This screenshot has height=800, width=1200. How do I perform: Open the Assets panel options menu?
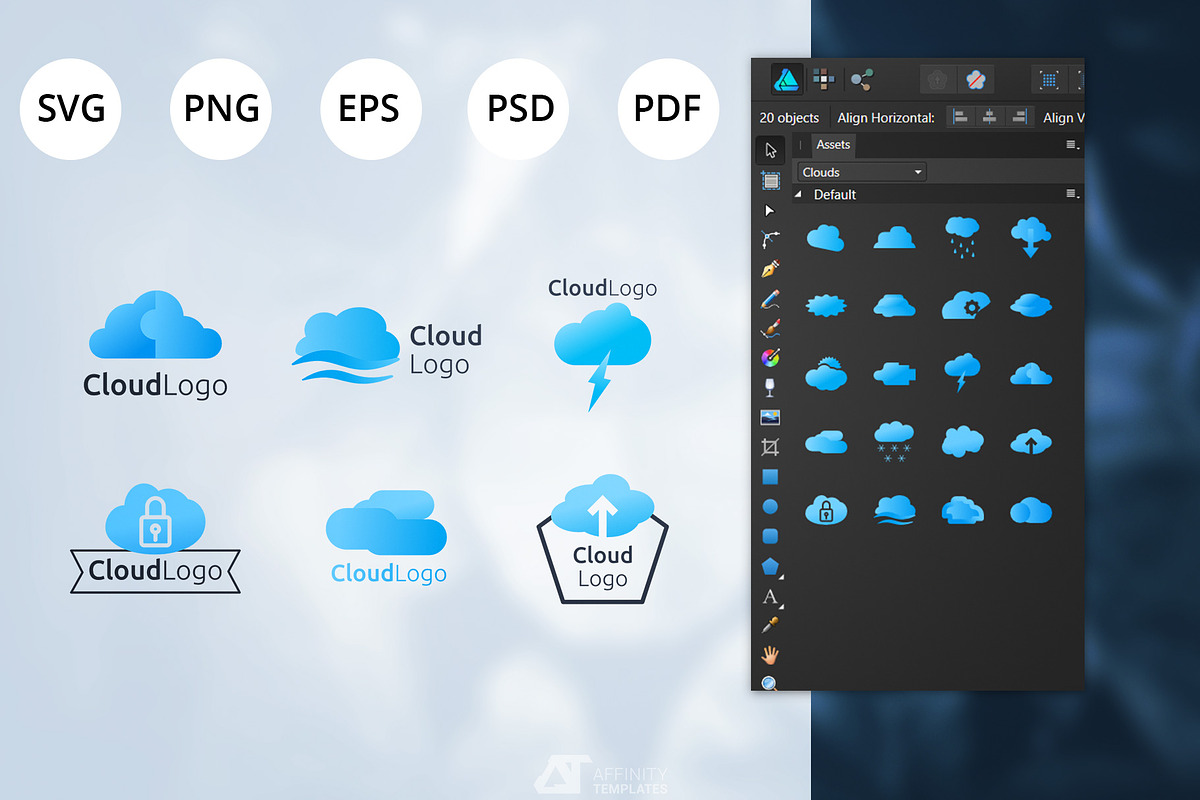[x=1072, y=146]
